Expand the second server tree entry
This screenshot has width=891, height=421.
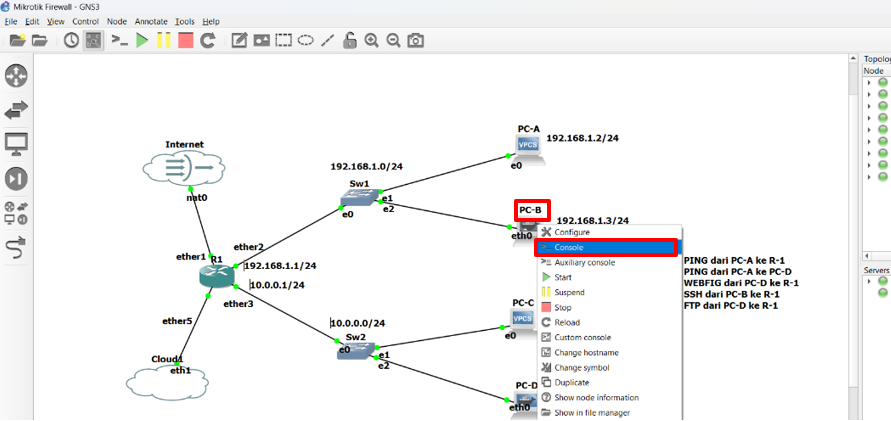[x=869, y=293]
